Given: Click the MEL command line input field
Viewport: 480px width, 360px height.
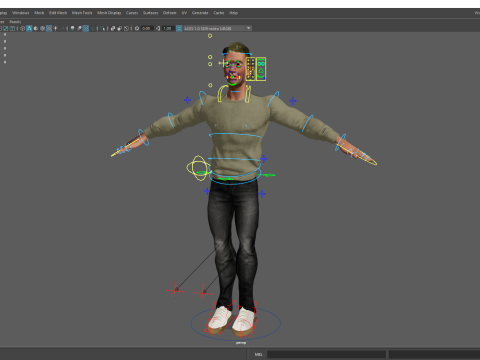Looking at the screenshot, I should pos(326,354).
